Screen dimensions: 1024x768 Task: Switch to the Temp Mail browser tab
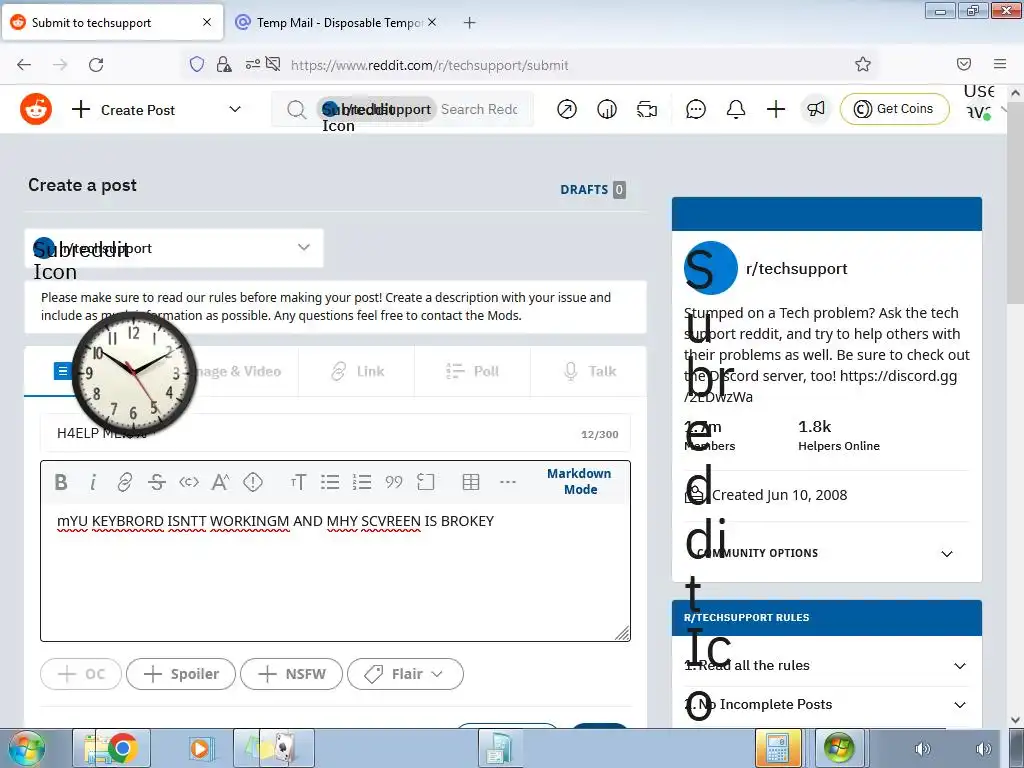pyautogui.click(x=336, y=22)
